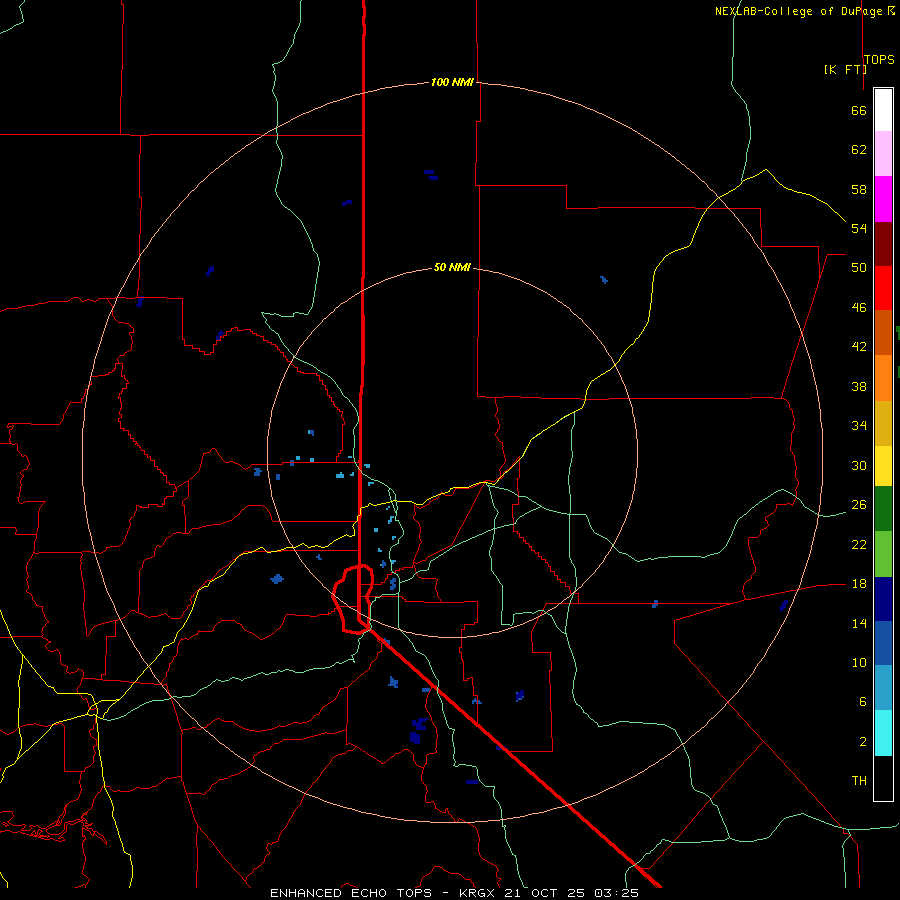Select the 50 legend scale label
Viewport: 900px width, 900px height.
tap(859, 268)
